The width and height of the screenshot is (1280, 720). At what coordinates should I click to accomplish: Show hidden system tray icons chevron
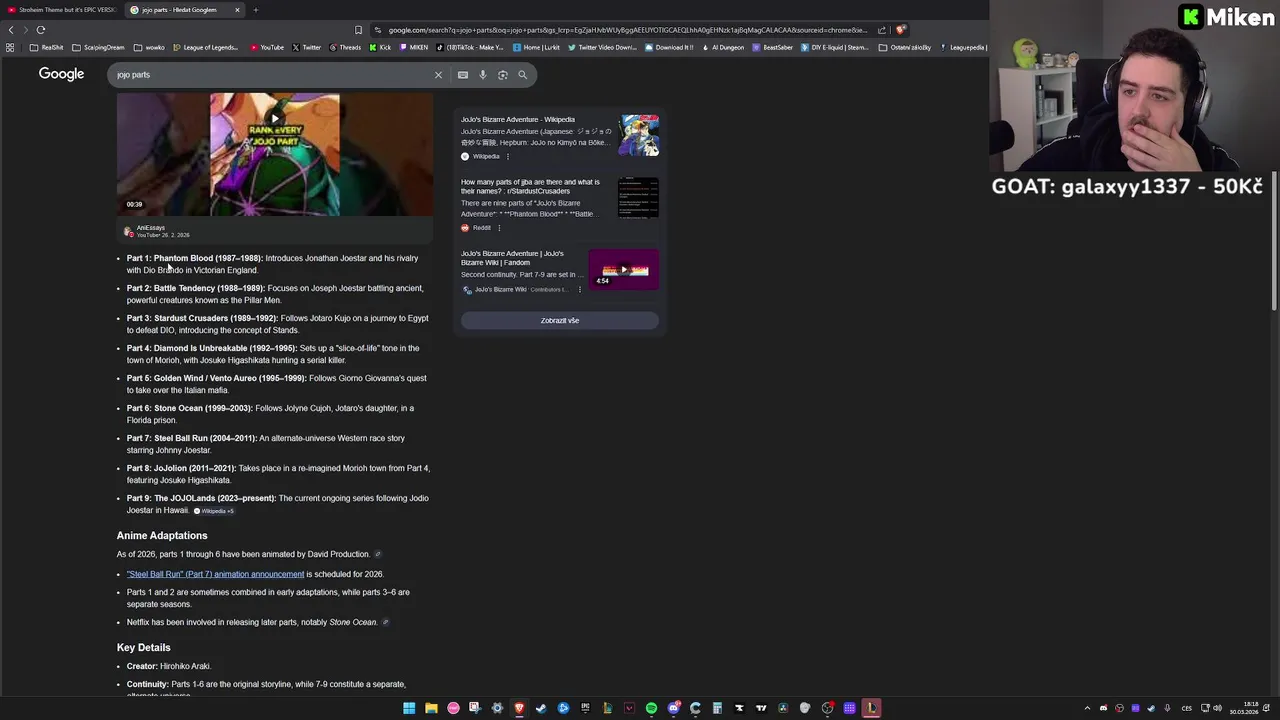[1087, 708]
